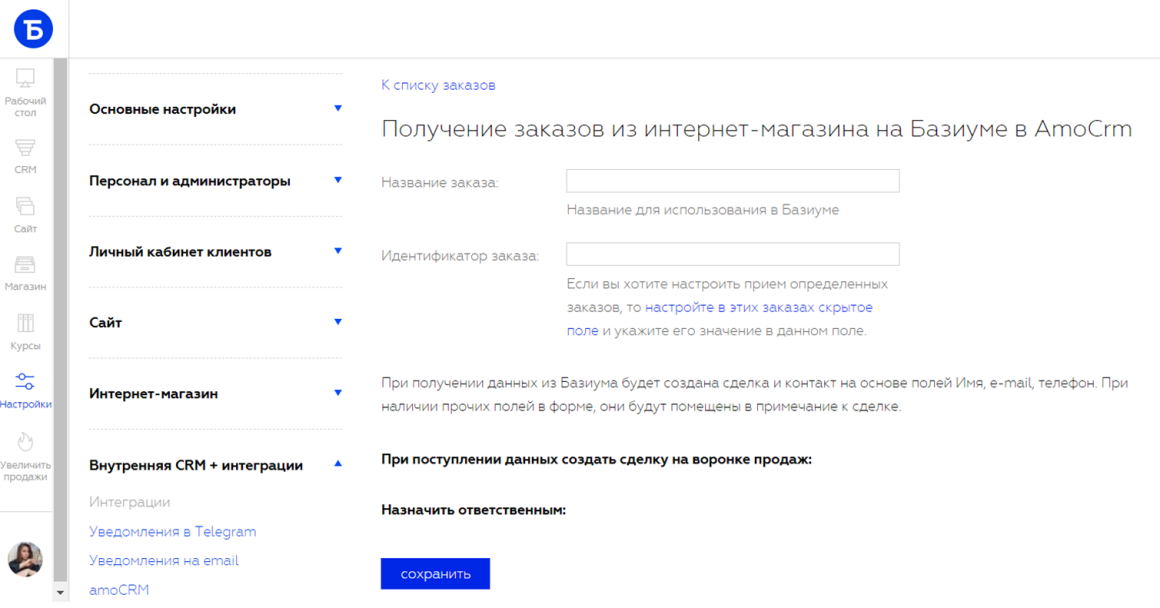Image resolution: width=1160 pixels, height=608 pixels.
Task: Click the сохранить button
Action: click(x=435, y=574)
